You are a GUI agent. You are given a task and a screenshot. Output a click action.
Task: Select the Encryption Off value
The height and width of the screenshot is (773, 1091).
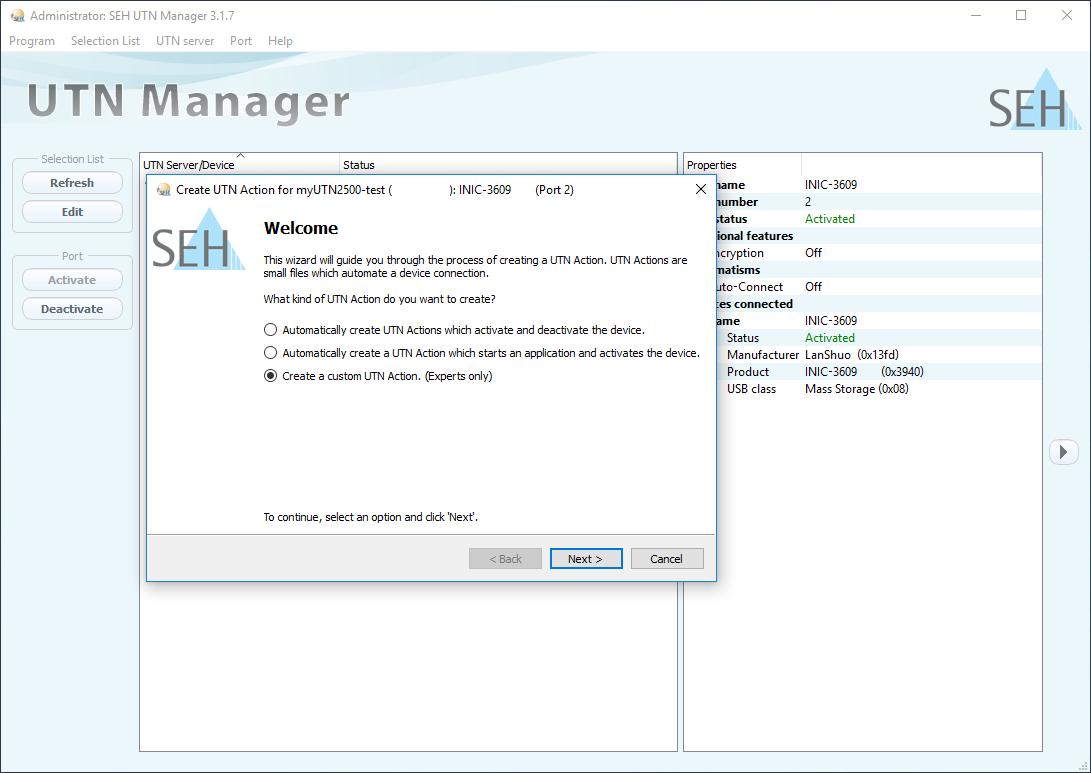[x=813, y=253]
